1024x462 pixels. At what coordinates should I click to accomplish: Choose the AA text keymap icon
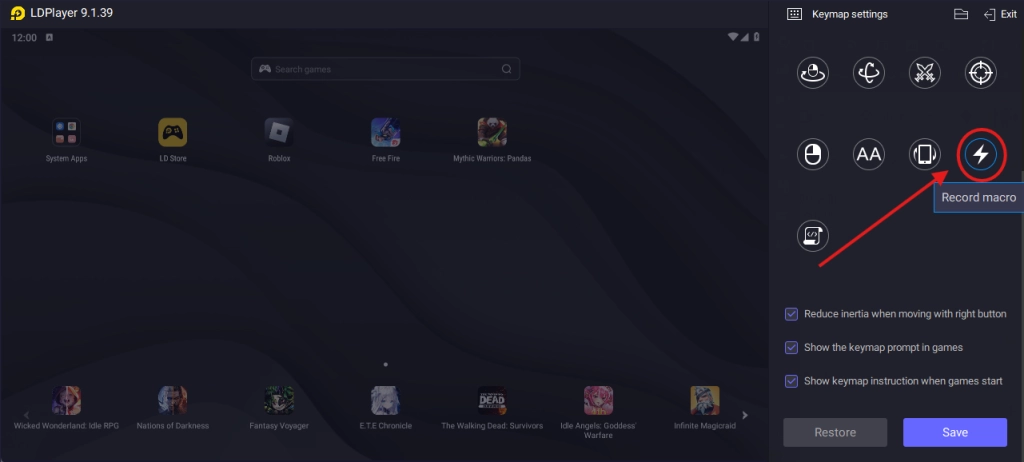click(868, 155)
